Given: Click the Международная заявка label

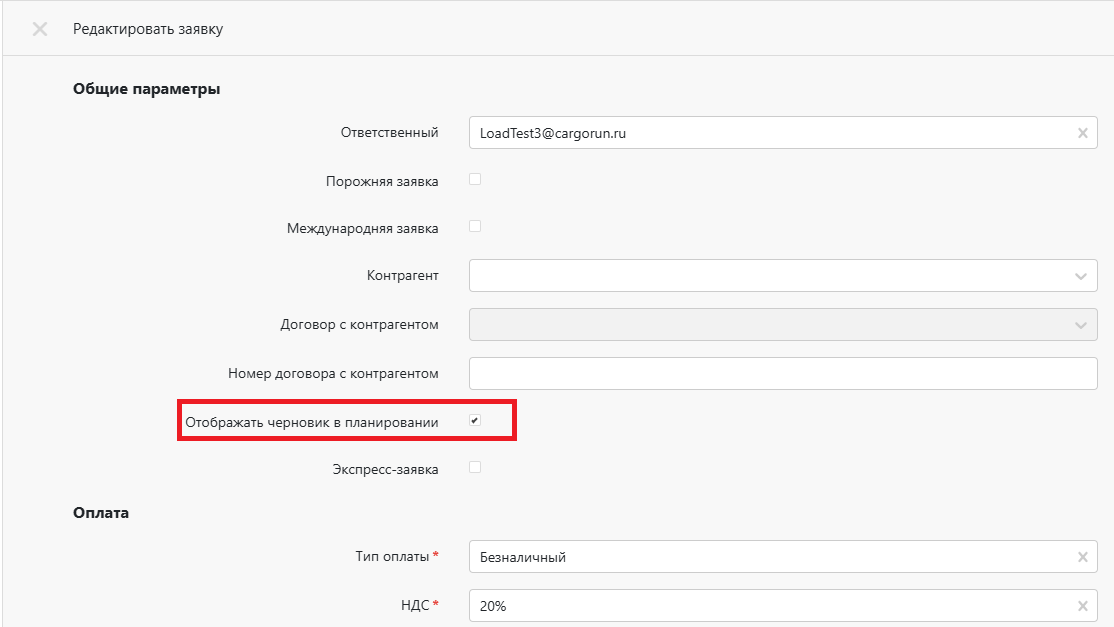Looking at the screenshot, I should pyautogui.click(x=362, y=229).
